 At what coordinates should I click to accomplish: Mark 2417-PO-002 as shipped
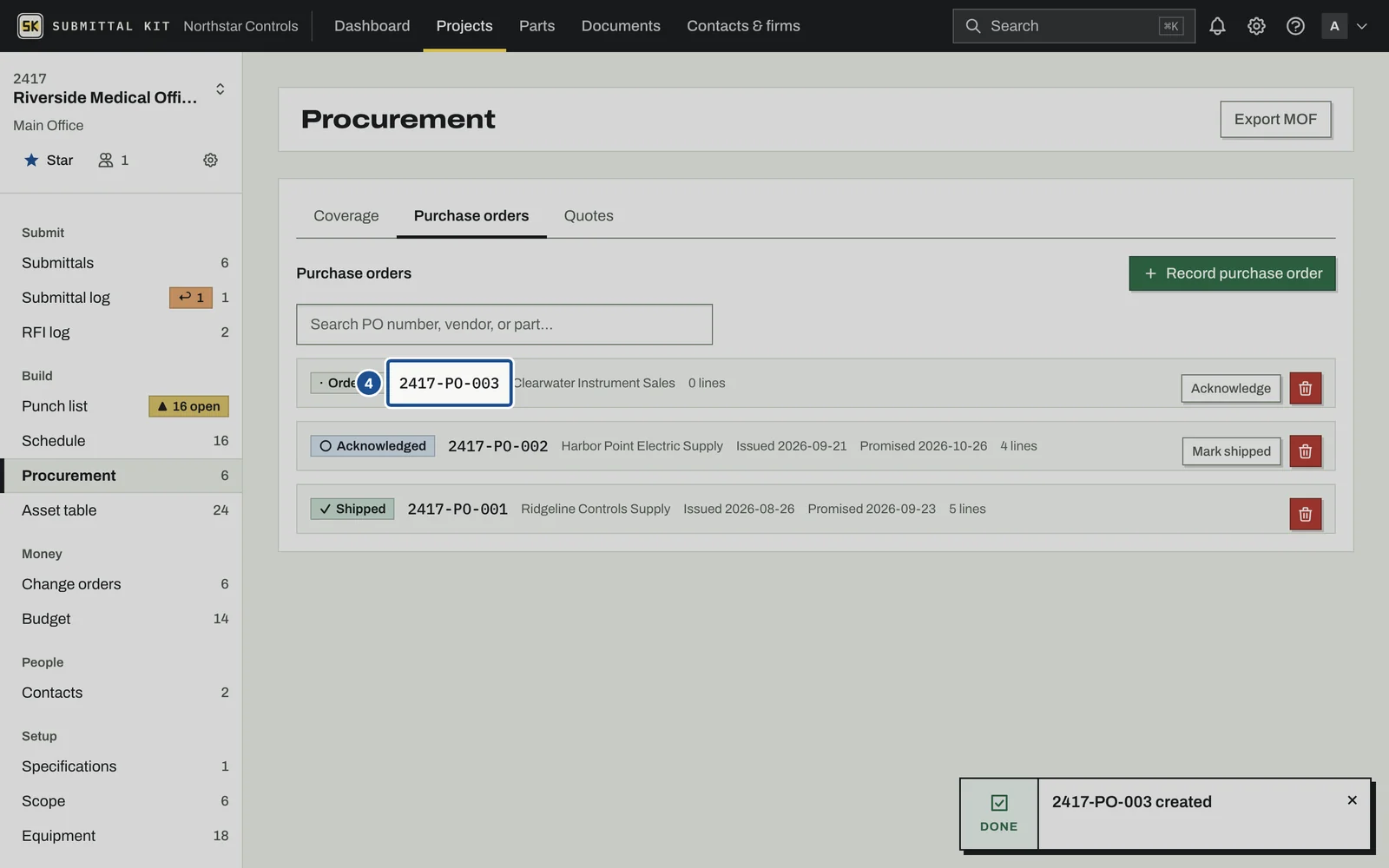click(x=1231, y=451)
